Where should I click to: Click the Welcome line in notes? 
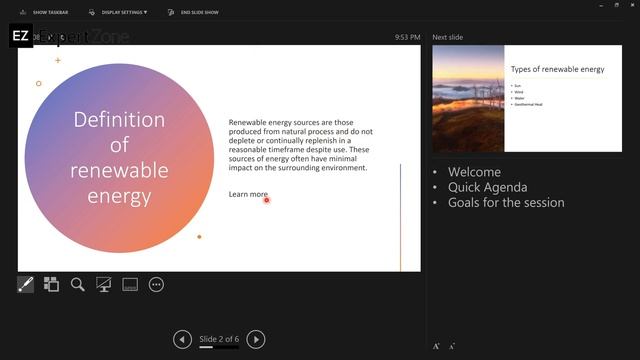474,172
